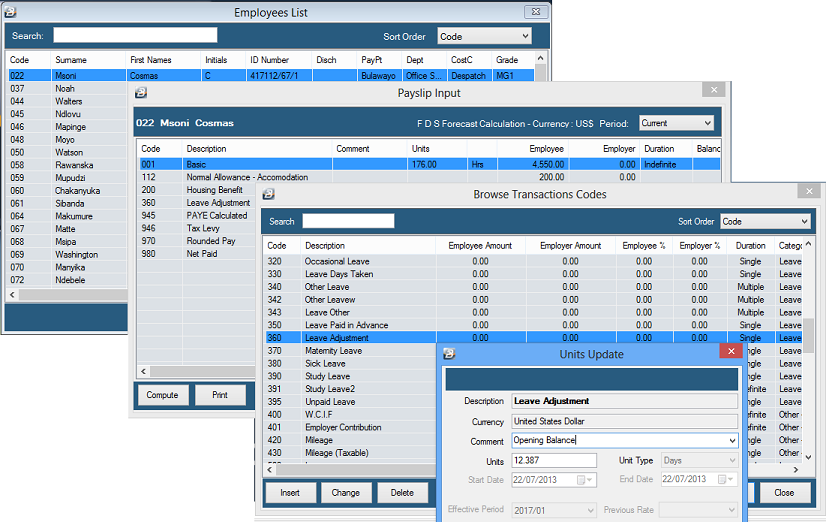The image size is (826, 522).
Task: Select PAYE Calculated row in Payslip Input
Action: click(198, 215)
